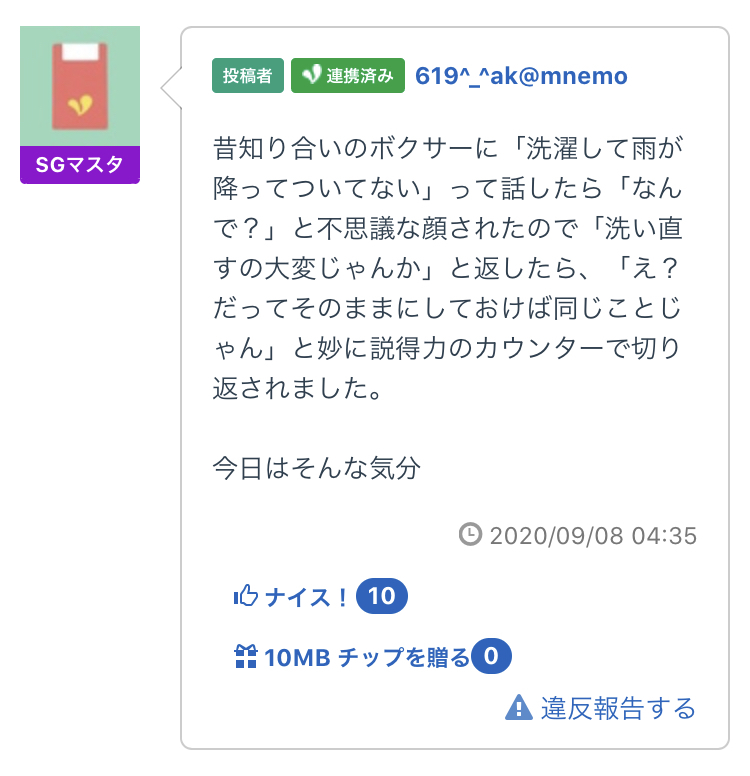Viewport: 750px width, 776px height.
Task: Click the leaf icon in 連携済み badge
Action: point(311,76)
